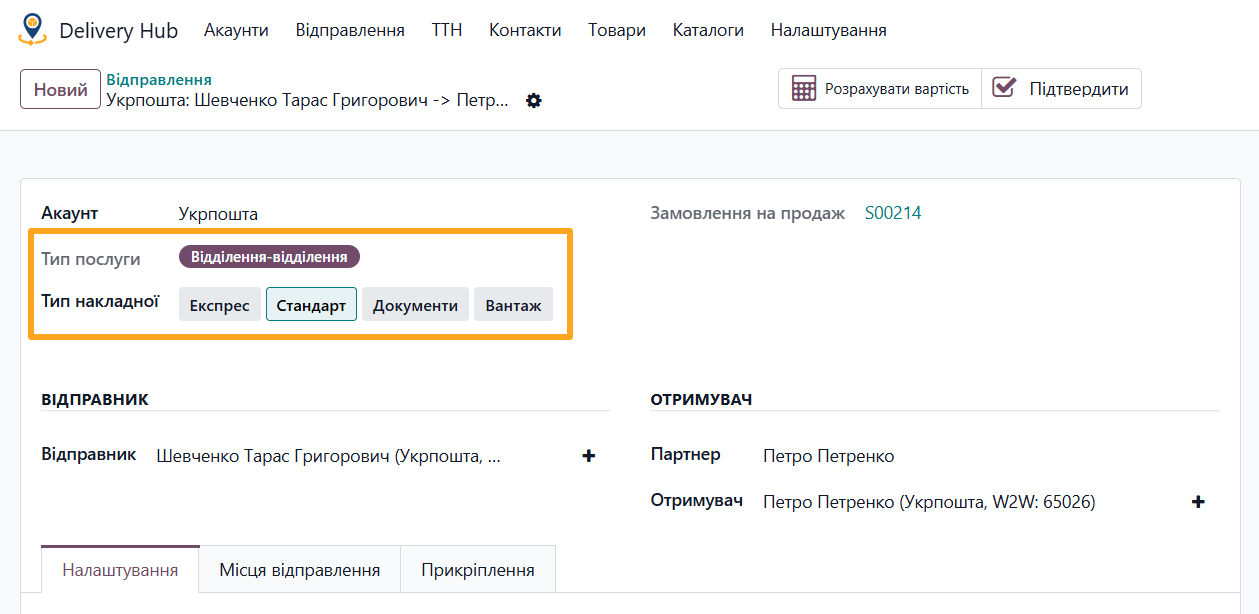Click the Отримувач field with W2W: 65026

(929, 502)
